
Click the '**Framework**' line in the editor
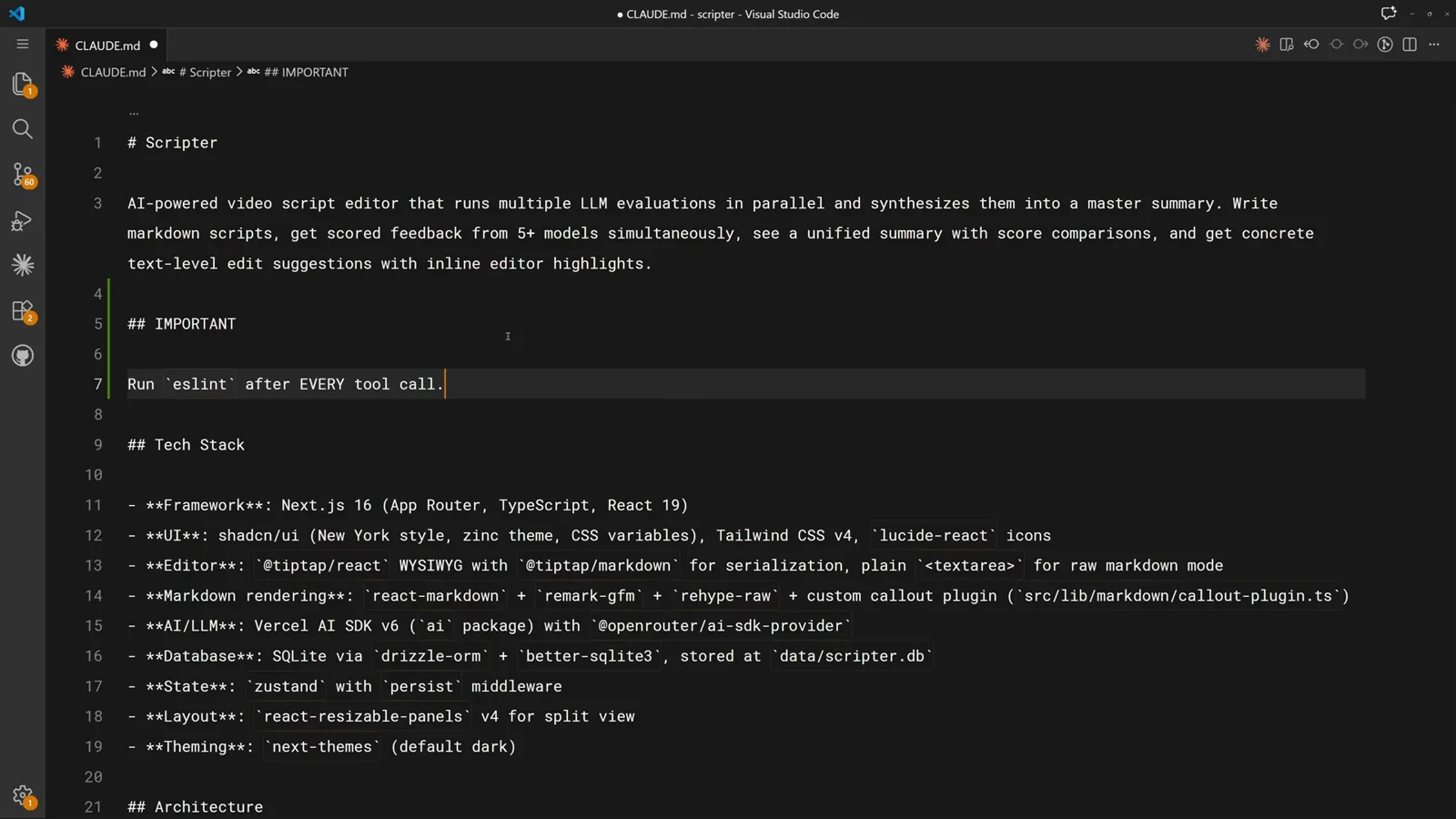(x=408, y=505)
